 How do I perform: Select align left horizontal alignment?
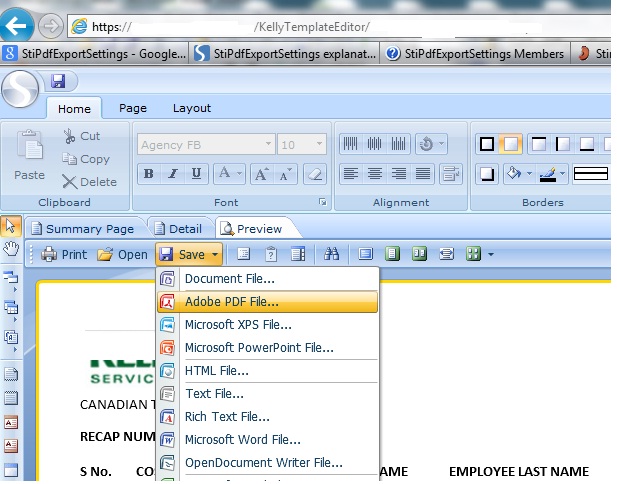(x=351, y=174)
